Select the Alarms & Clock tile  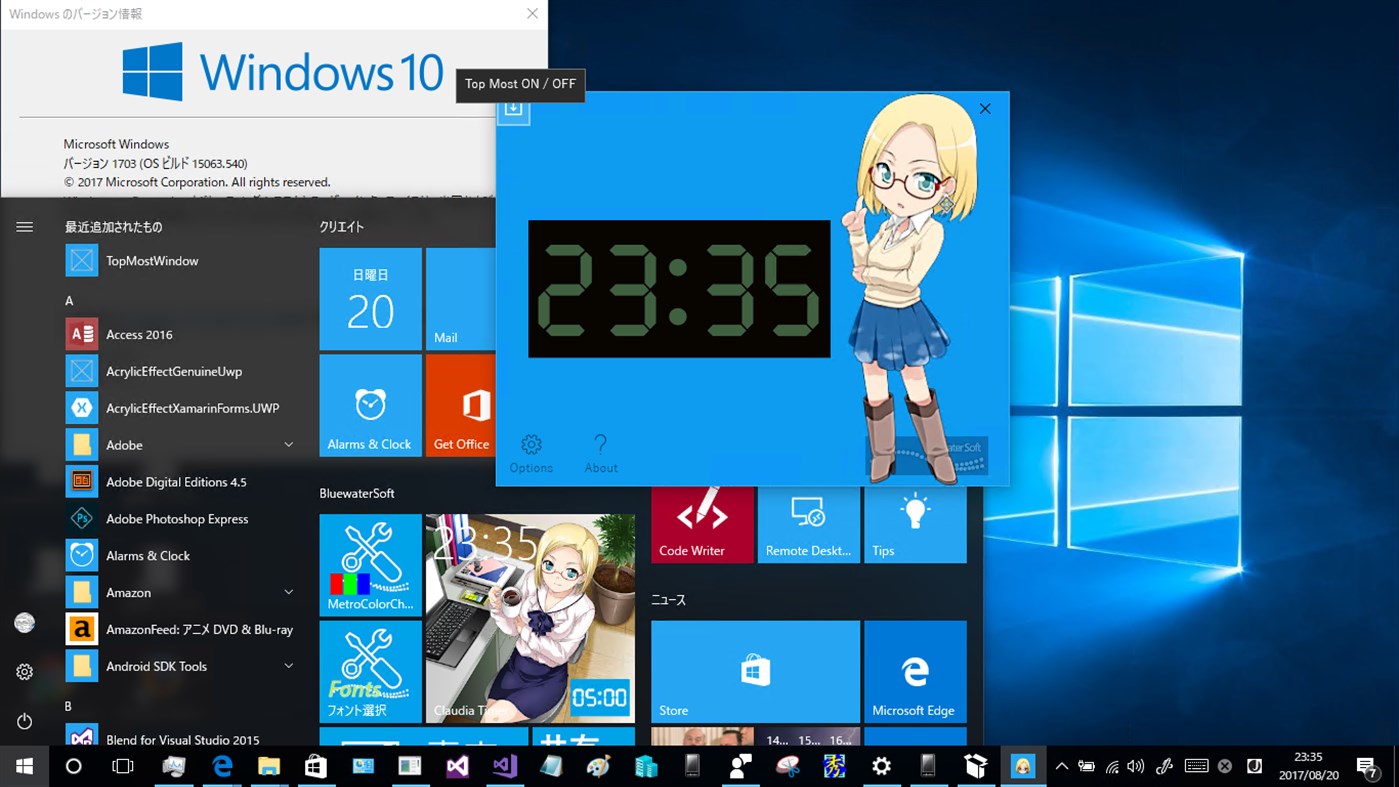click(x=370, y=405)
